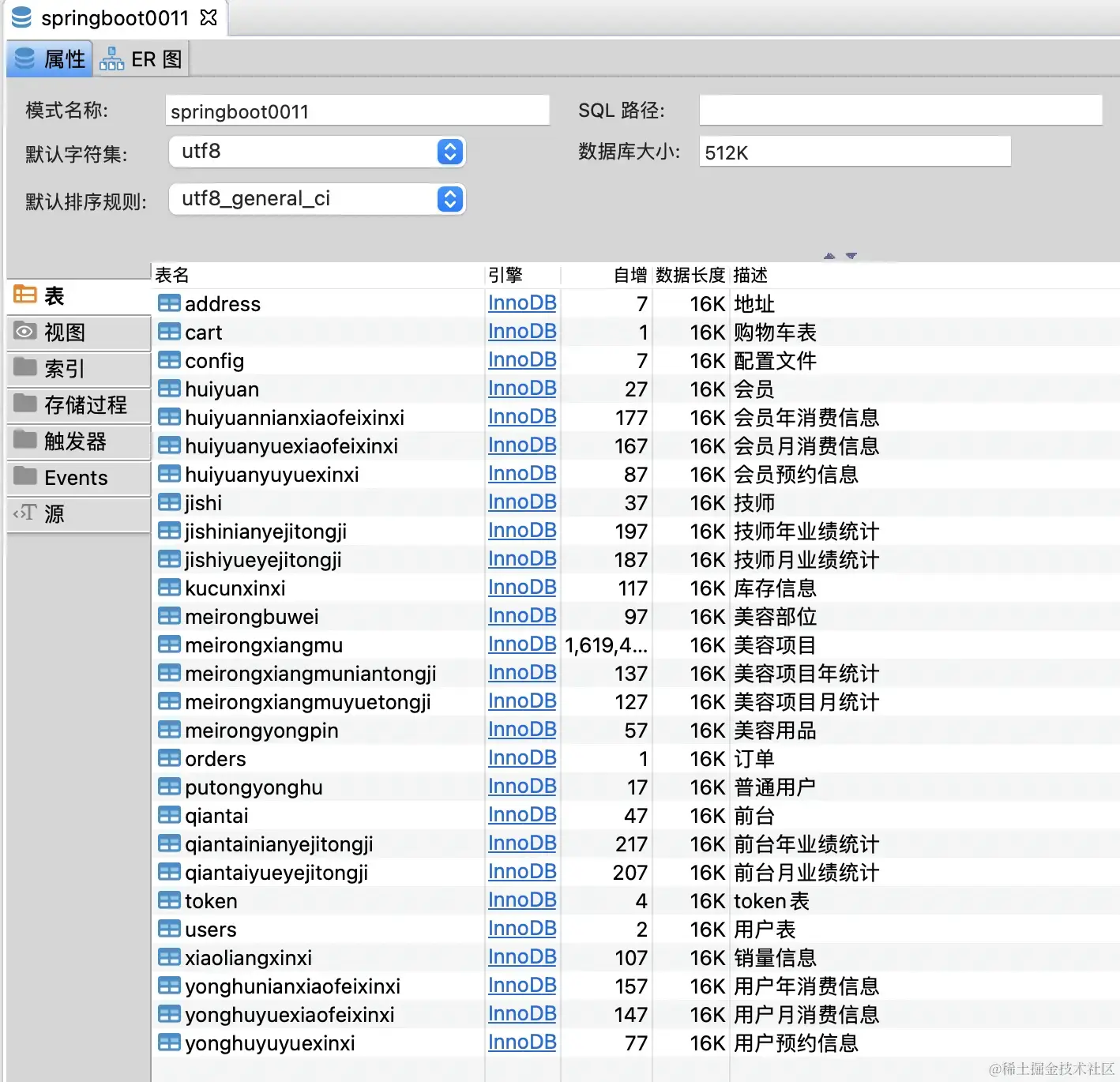This screenshot has height=1082, width=1120.
Task: Click the ER diagram icon
Action: pyautogui.click(x=111, y=59)
